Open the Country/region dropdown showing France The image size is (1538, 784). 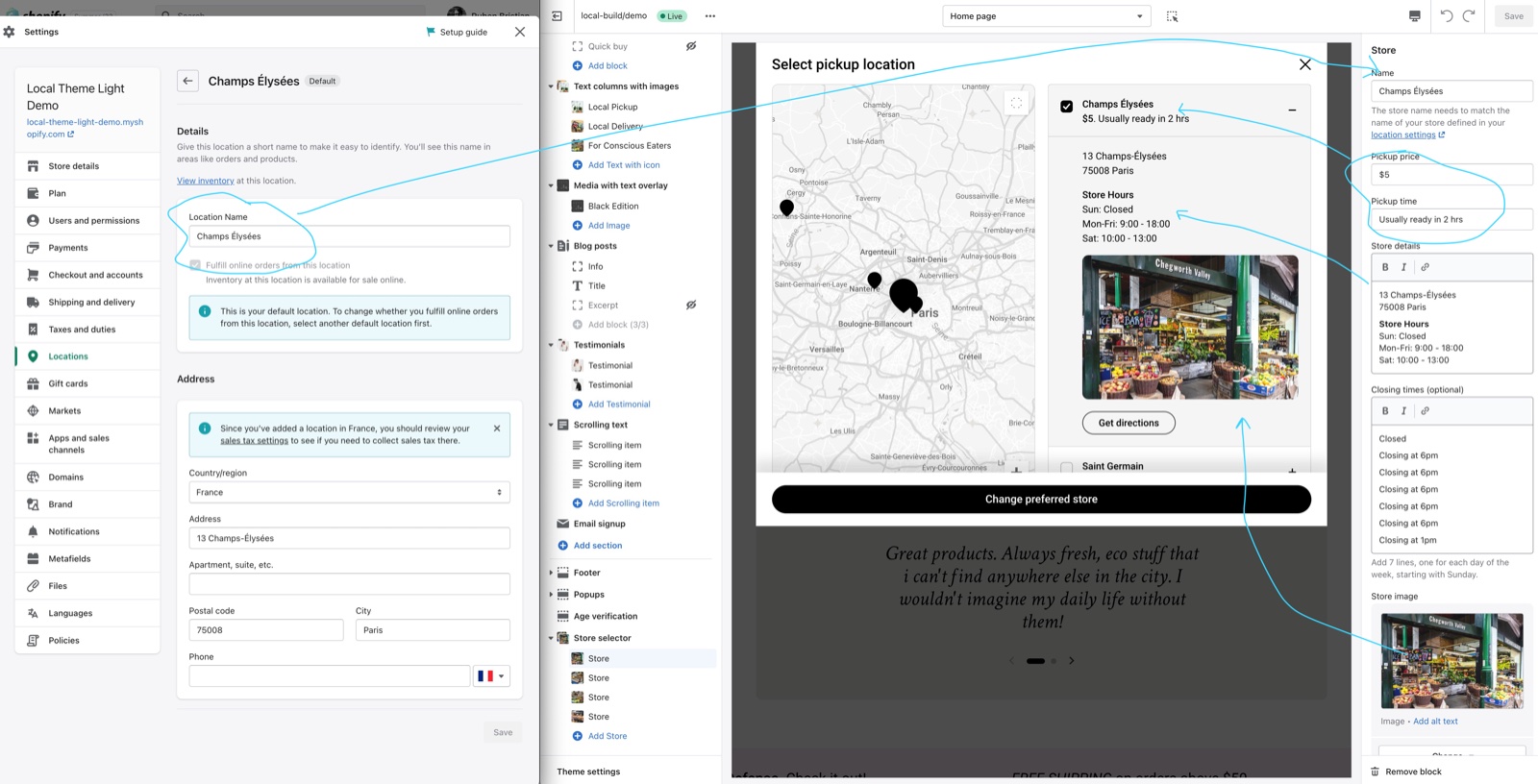click(x=349, y=492)
